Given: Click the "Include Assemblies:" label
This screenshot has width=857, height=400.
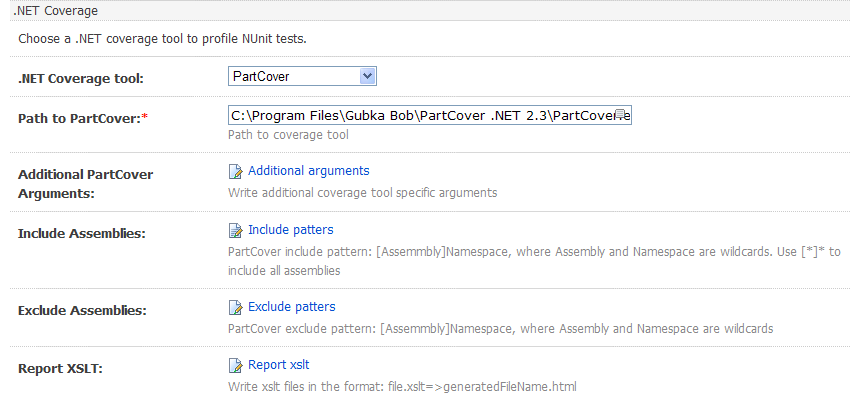Looking at the screenshot, I should [x=82, y=234].
